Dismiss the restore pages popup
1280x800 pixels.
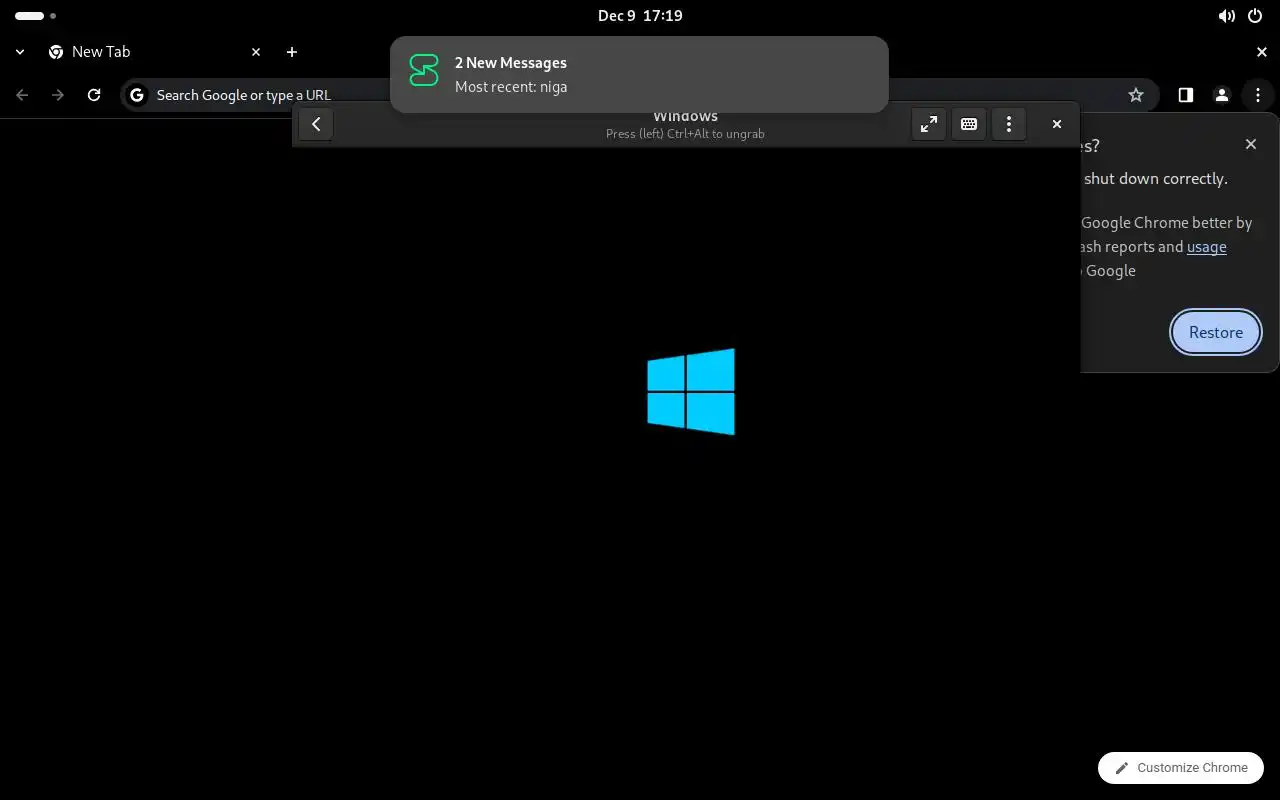pyautogui.click(x=1251, y=144)
